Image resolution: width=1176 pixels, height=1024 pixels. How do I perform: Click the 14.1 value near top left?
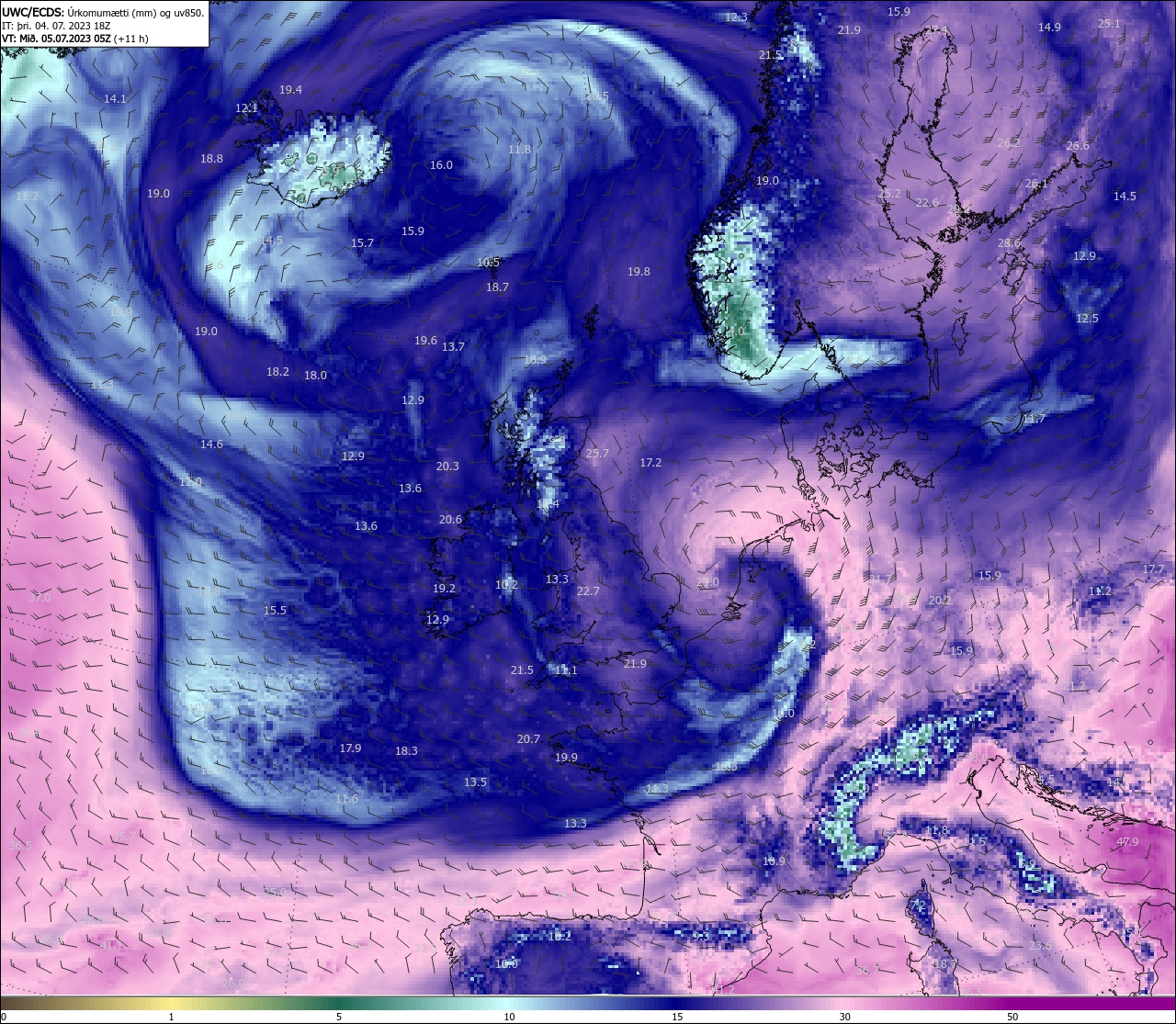(x=115, y=98)
